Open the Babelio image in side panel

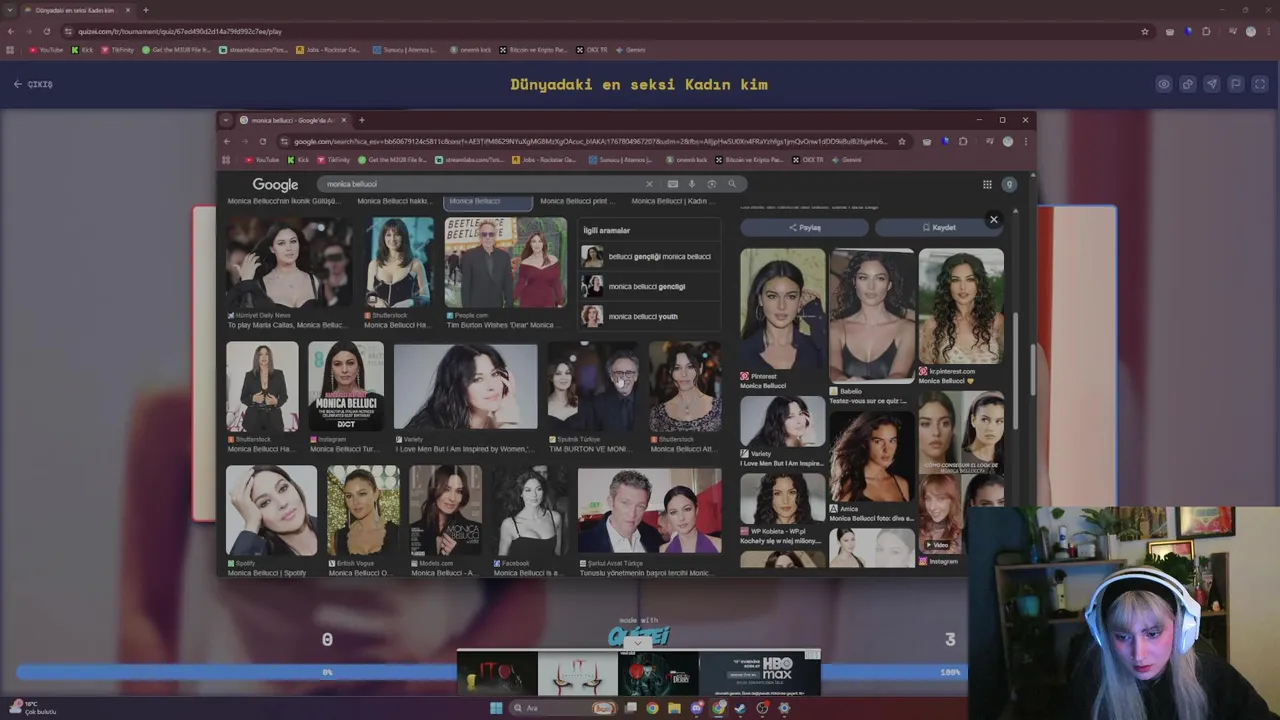871,316
